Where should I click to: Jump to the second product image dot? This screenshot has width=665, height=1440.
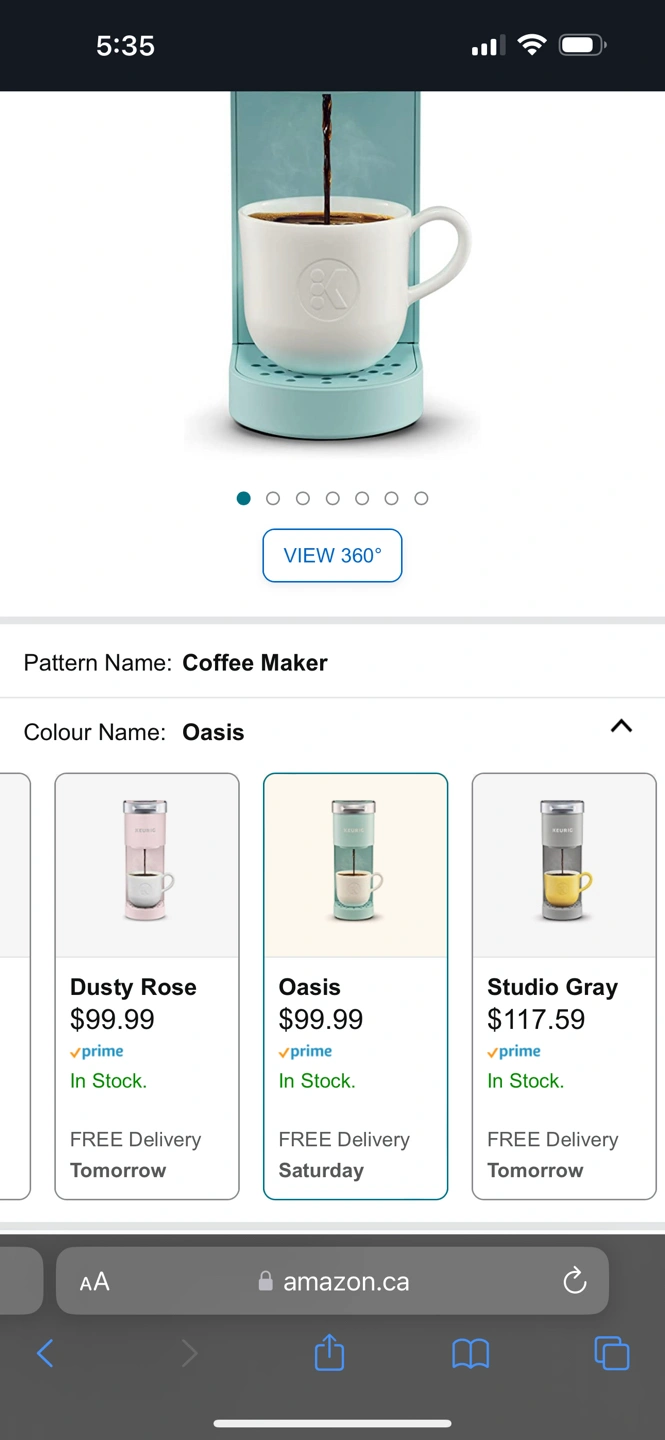click(273, 498)
